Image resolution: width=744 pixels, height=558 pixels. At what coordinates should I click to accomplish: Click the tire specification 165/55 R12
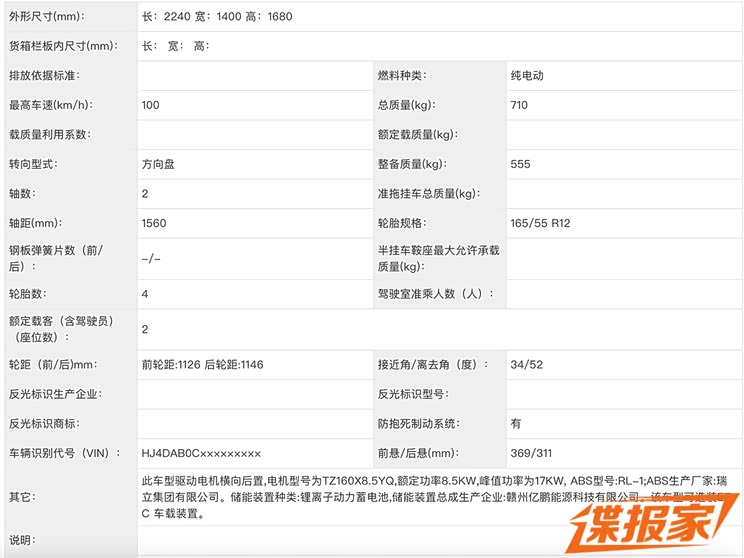point(540,223)
